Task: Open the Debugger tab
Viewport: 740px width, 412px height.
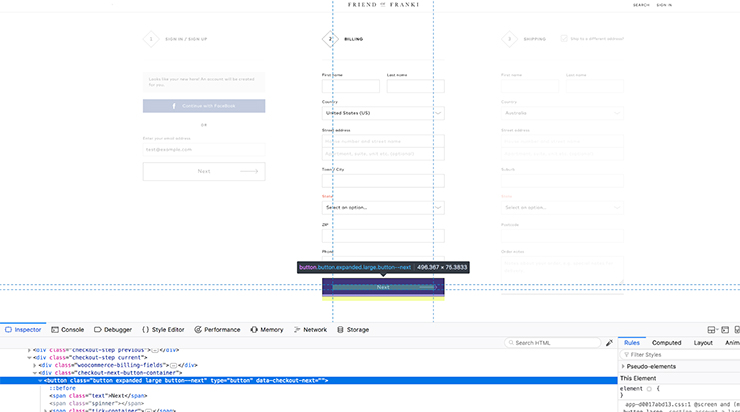Action: (x=113, y=329)
